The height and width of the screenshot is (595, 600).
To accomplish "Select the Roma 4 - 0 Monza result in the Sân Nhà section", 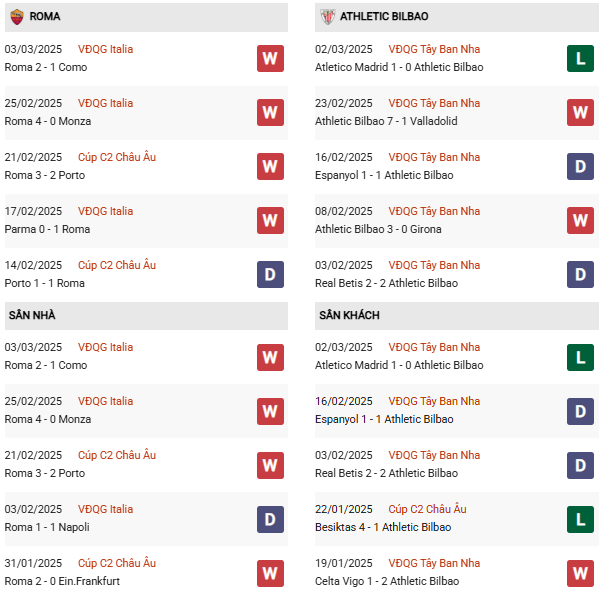I will pyautogui.click(x=48, y=419).
